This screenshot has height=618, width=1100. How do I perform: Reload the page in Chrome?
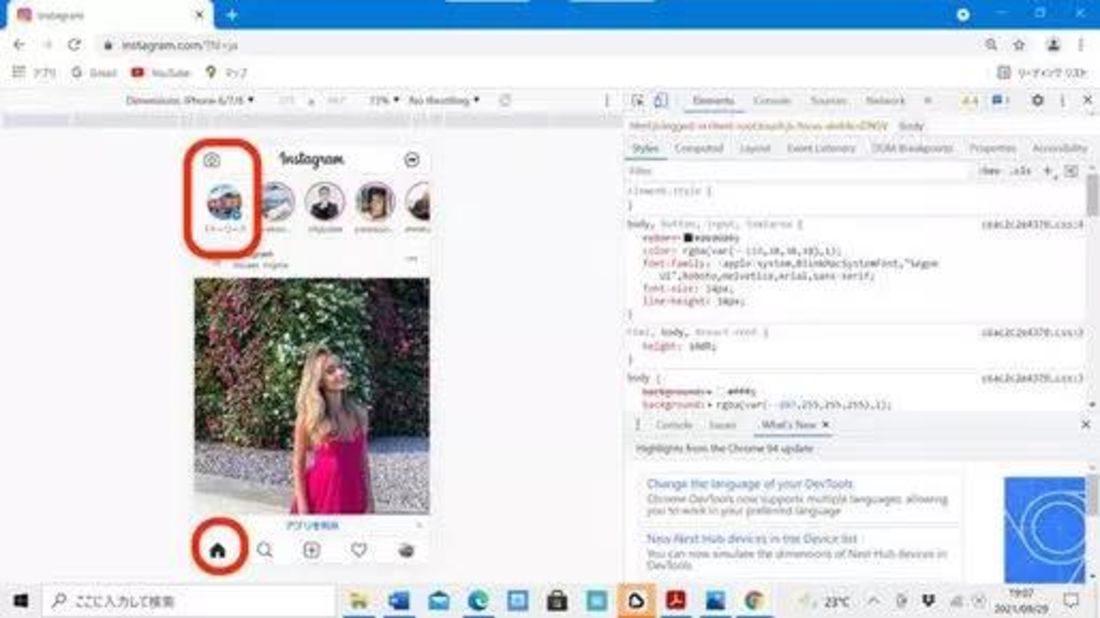(74, 45)
